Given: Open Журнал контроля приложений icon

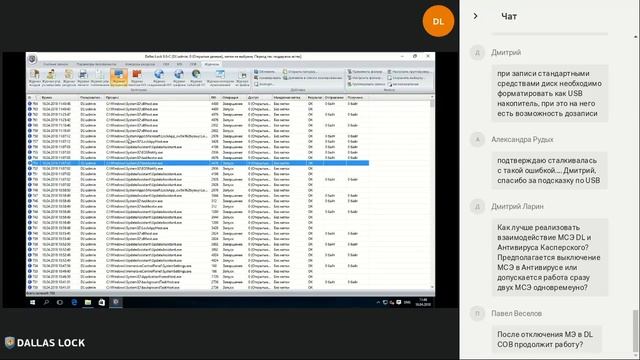Looking at the screenshot, I should click(220, 78).
